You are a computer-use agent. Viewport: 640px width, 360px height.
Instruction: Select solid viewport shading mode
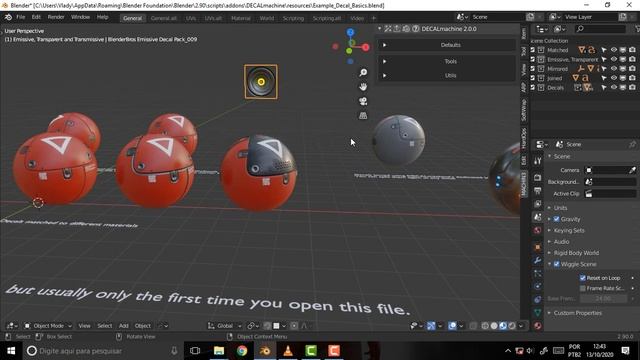coord(494,326)
